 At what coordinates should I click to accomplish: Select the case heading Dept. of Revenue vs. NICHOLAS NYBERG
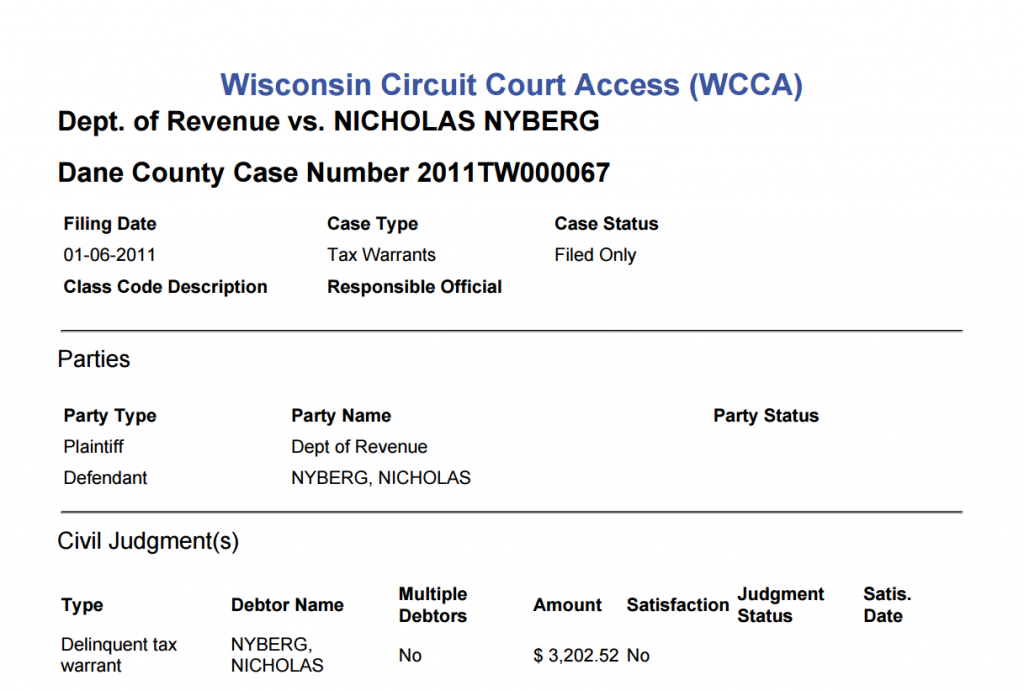point(328,121)
